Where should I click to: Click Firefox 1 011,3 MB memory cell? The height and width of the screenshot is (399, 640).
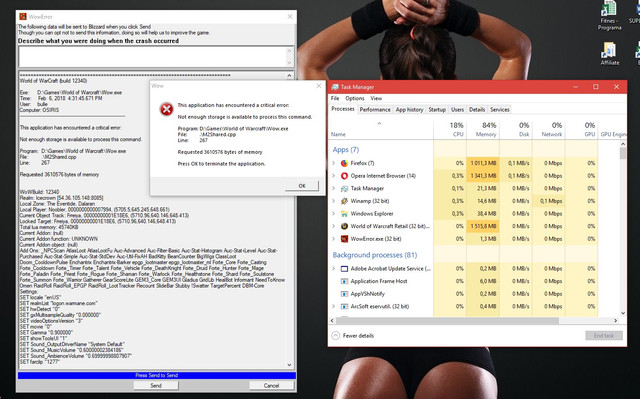[483, 163]
